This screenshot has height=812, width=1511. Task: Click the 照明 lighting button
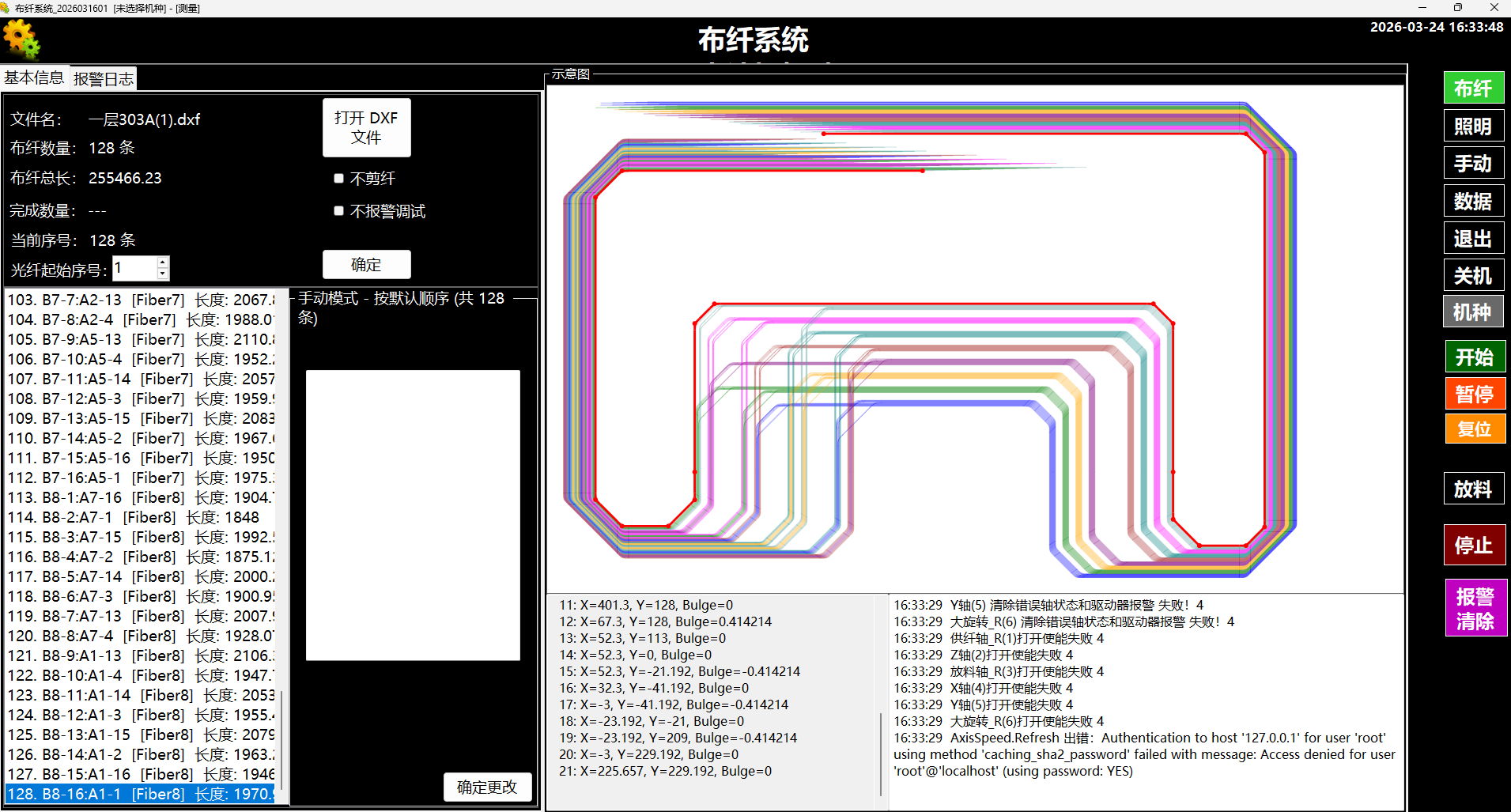pos(1473,126)
